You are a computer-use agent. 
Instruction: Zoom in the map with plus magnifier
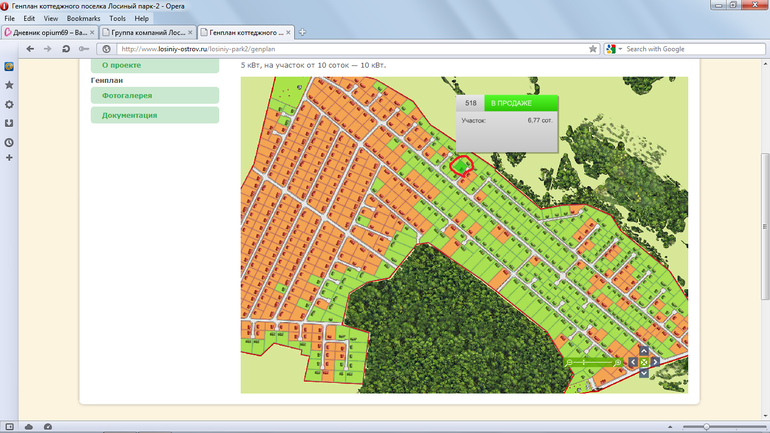pos(618,363)
